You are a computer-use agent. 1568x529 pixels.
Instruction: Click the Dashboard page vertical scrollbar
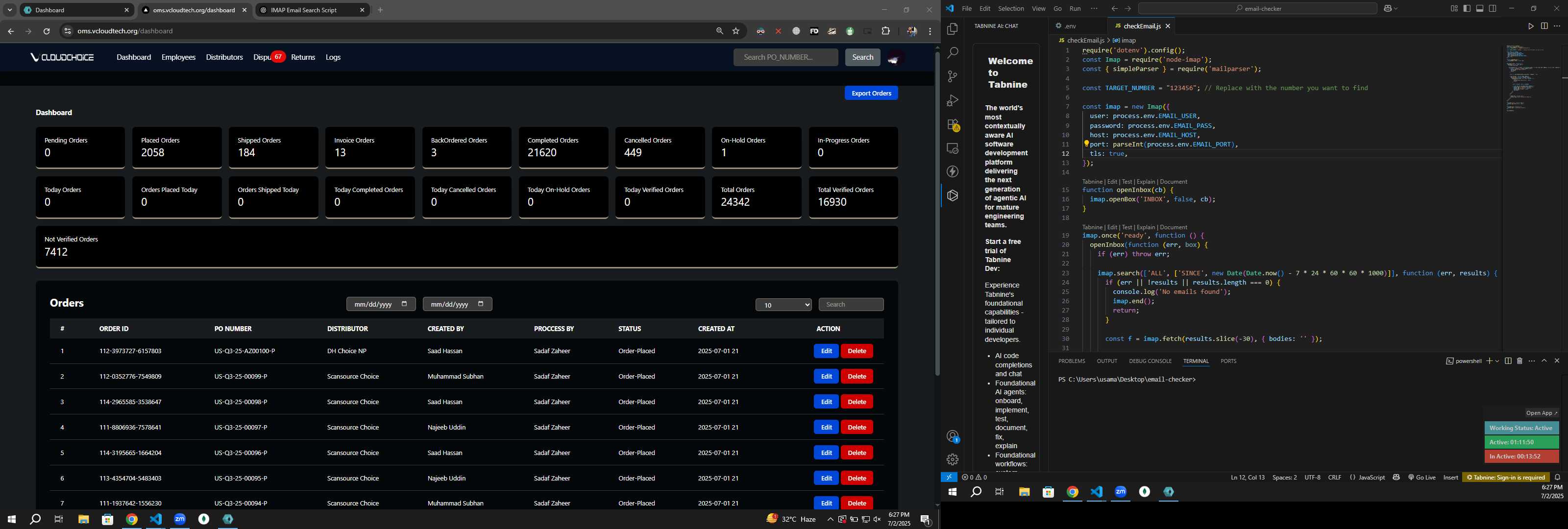coord(937,213)
